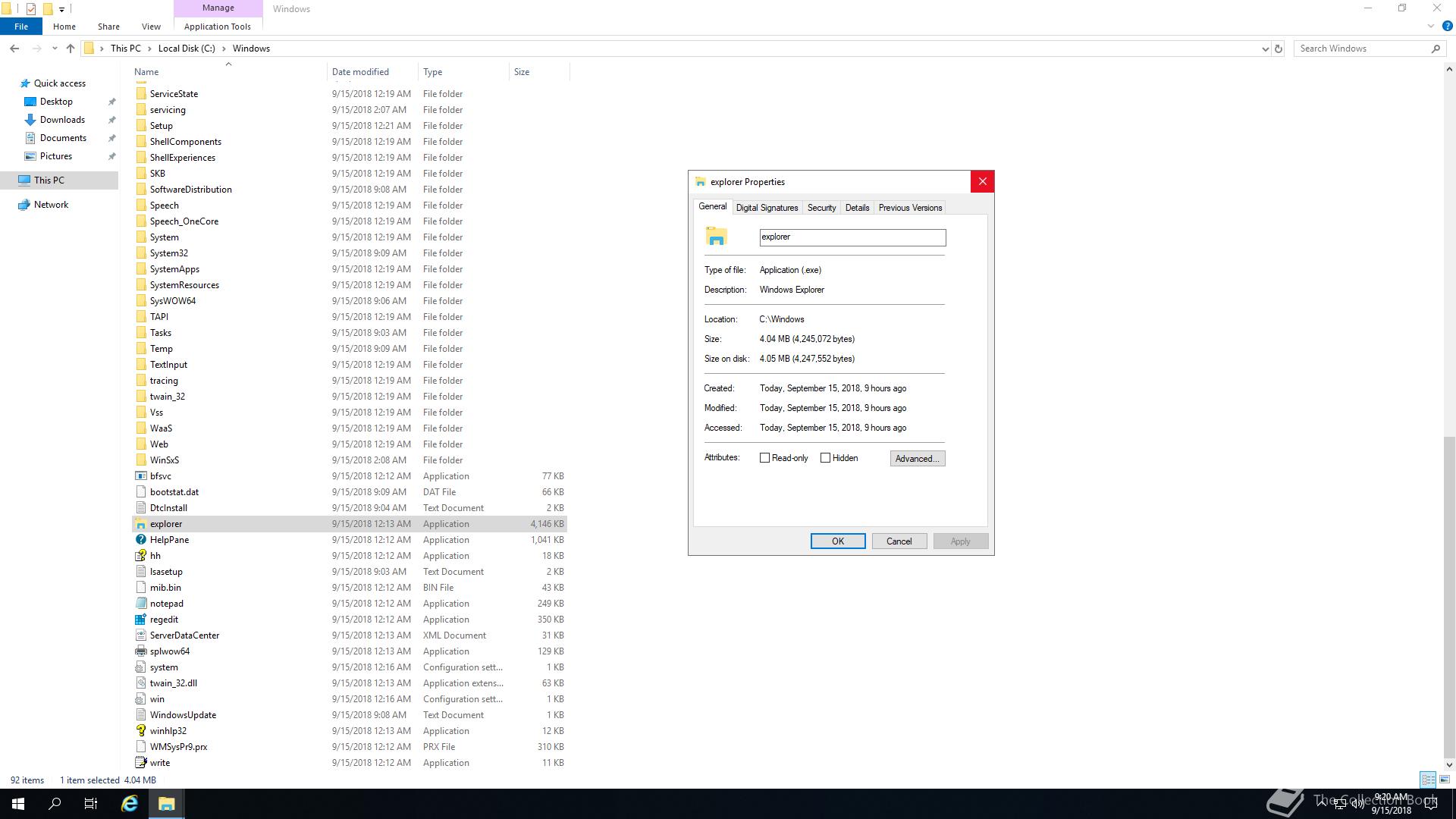This screenshot has height=819, width=1456.
Task: Click the Properties quick access toolbar icon
Action: point(31,9)
